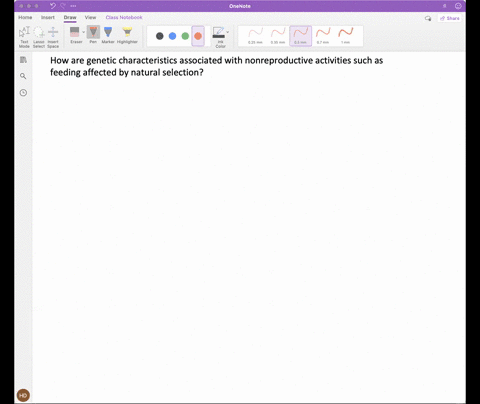The width and height of the screenshot is (480, 404).
Task: Select the Text Mode tool
Action: pyautogui.click(x=24, y=37)
